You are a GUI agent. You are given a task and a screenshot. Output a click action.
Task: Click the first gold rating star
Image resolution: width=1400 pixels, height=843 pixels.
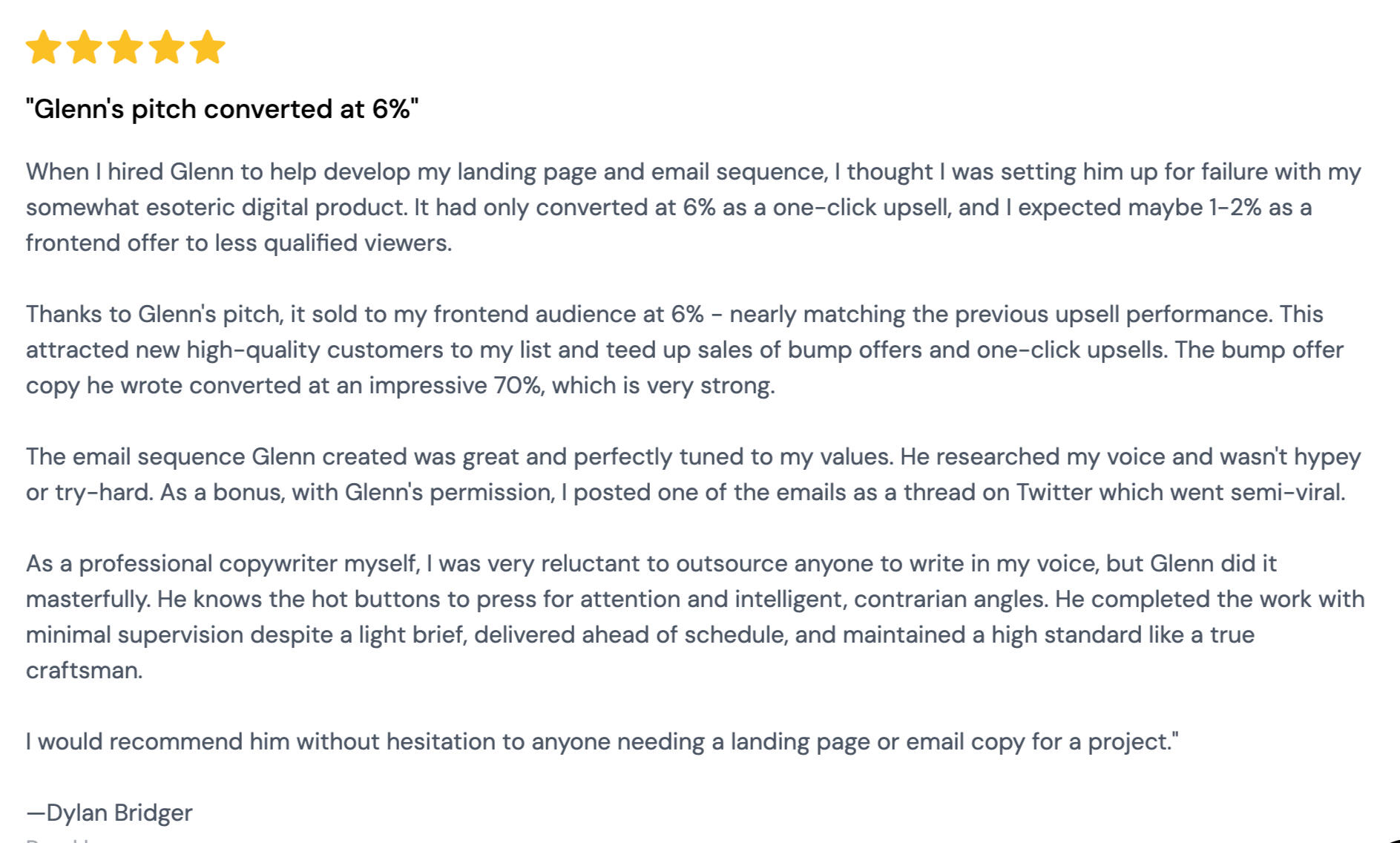click(44, 47)
